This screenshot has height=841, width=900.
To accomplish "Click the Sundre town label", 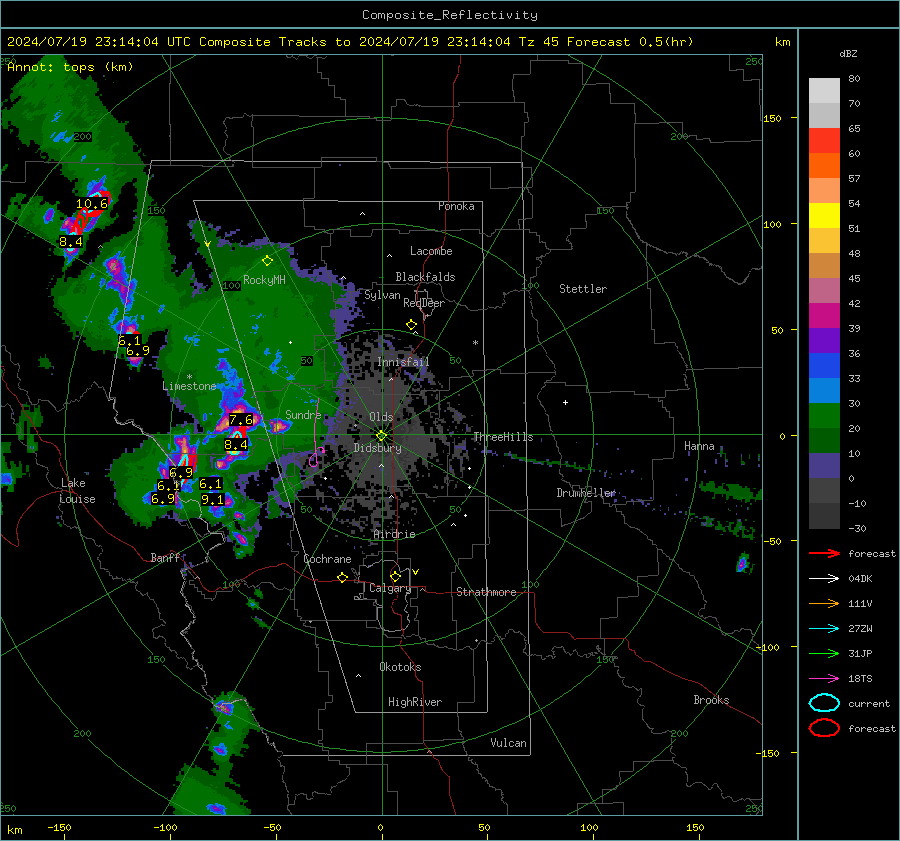I will tap(303, 414).
